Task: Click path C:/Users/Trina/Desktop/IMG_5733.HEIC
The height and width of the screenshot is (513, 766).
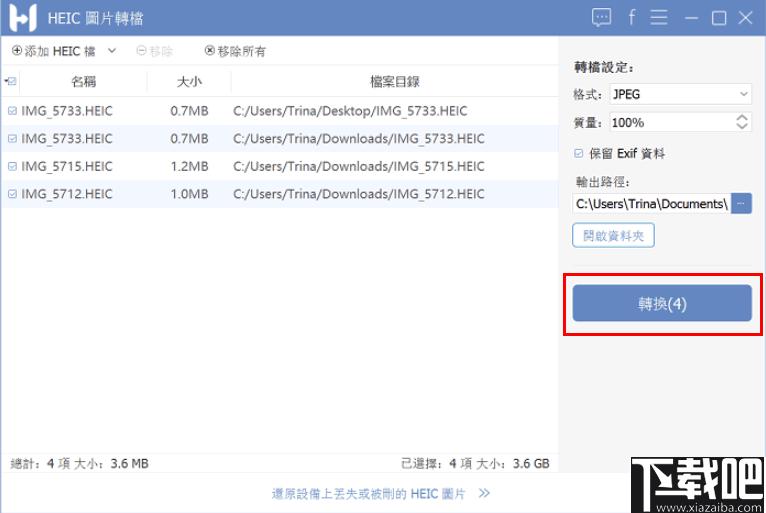Action: point(350,111)
